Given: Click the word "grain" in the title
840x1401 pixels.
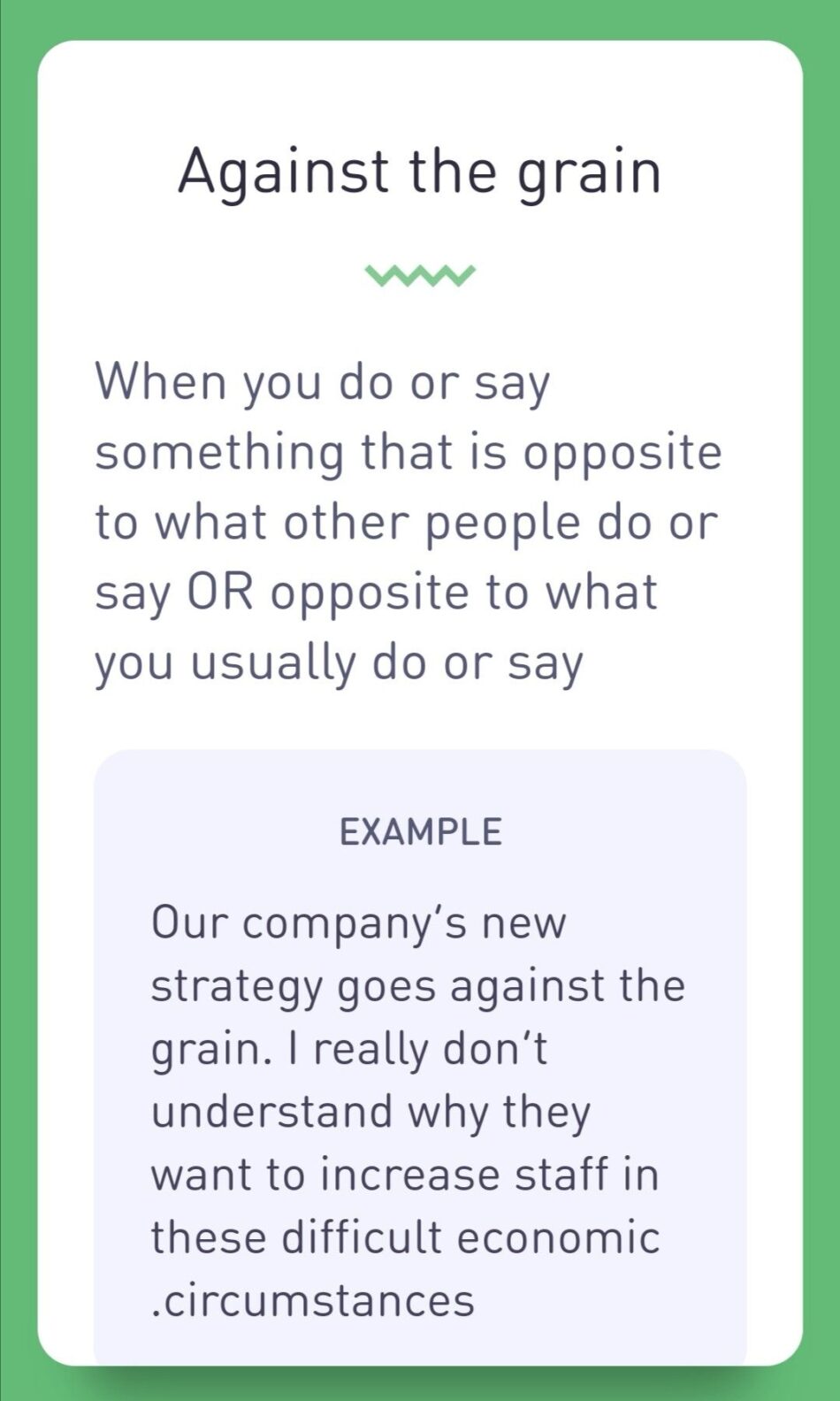Looking at the screenshot, I should 589,172.
